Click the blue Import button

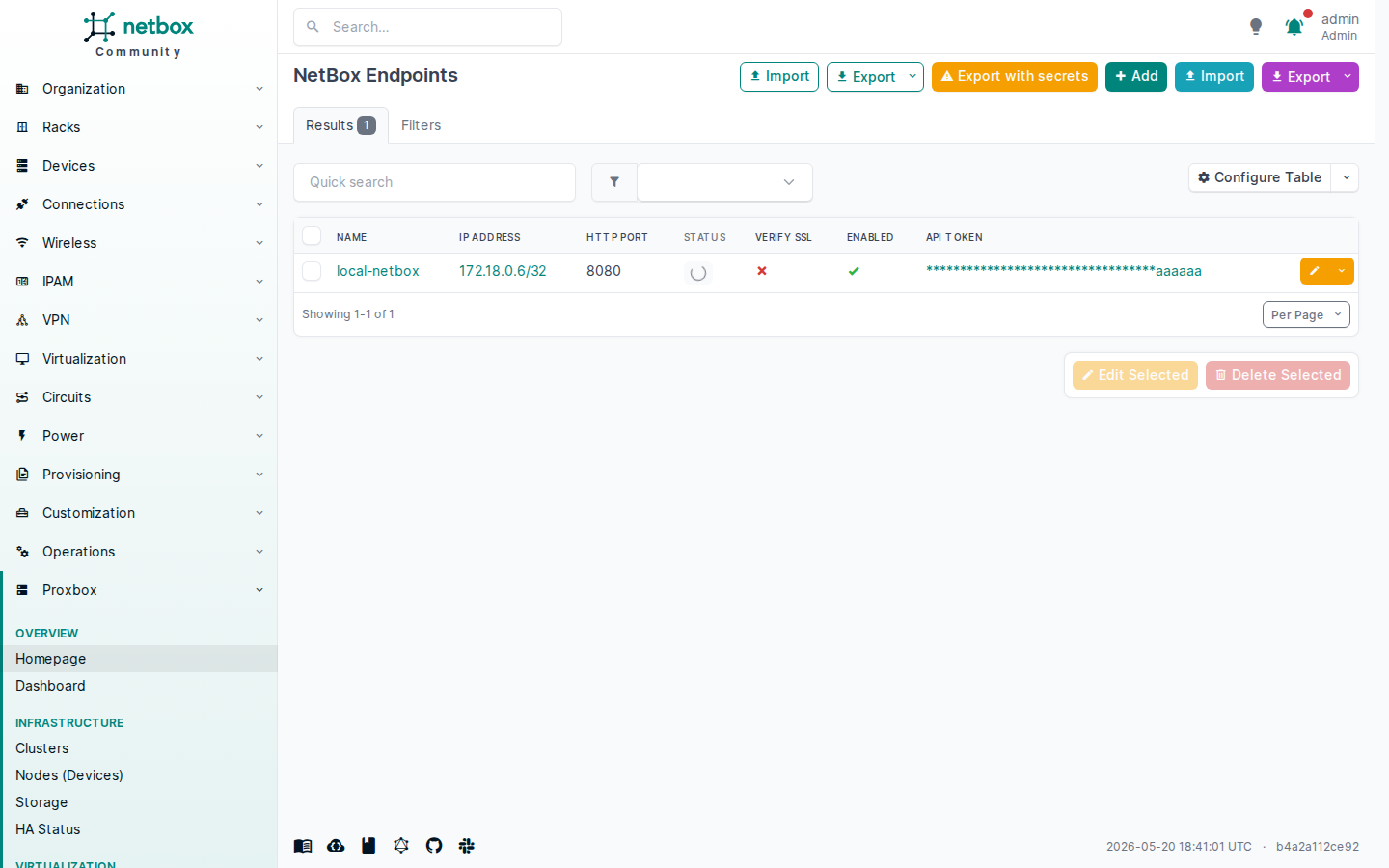click(x=1214, y=76)
